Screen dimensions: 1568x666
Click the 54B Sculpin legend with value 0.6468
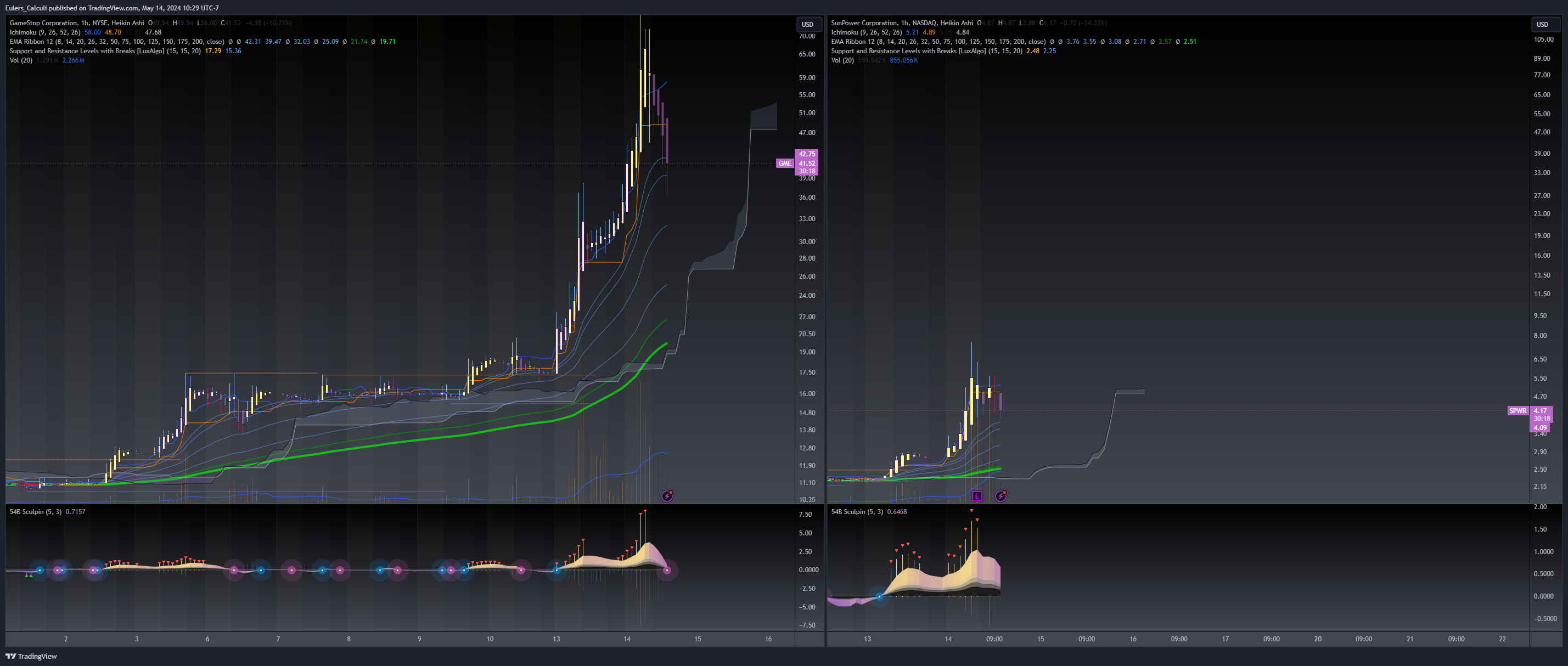[x=869, y=511]
